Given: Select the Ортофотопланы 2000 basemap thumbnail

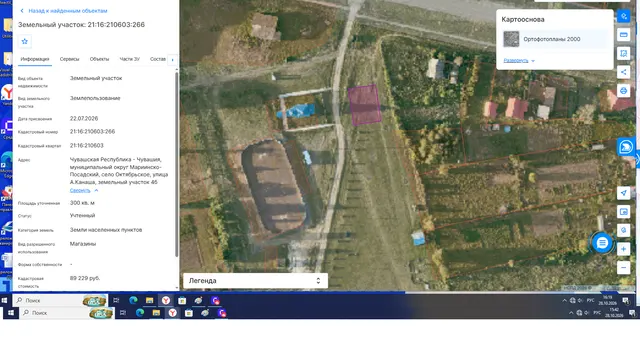Looking at the screenshot, I should pos(511,39).
